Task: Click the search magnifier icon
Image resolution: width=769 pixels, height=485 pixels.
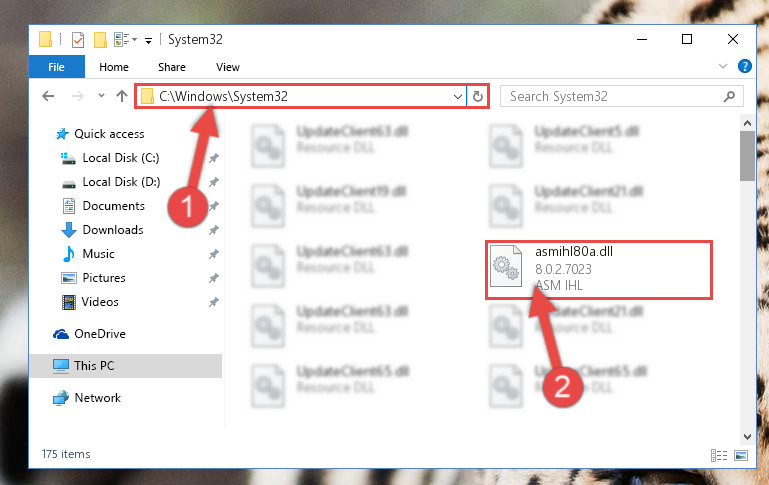Action: pos(729,97)
